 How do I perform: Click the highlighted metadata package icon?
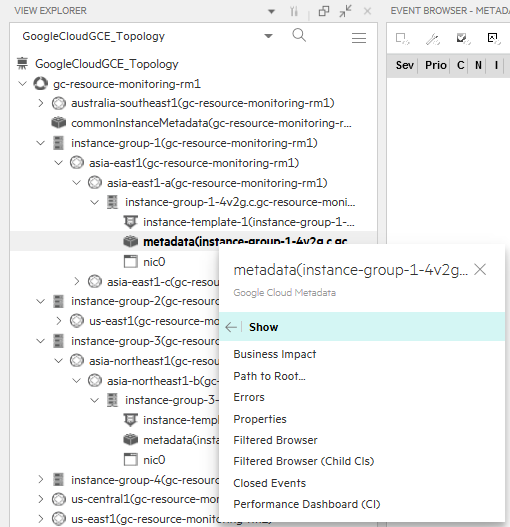pyautogui.click(x=130, y=241)
